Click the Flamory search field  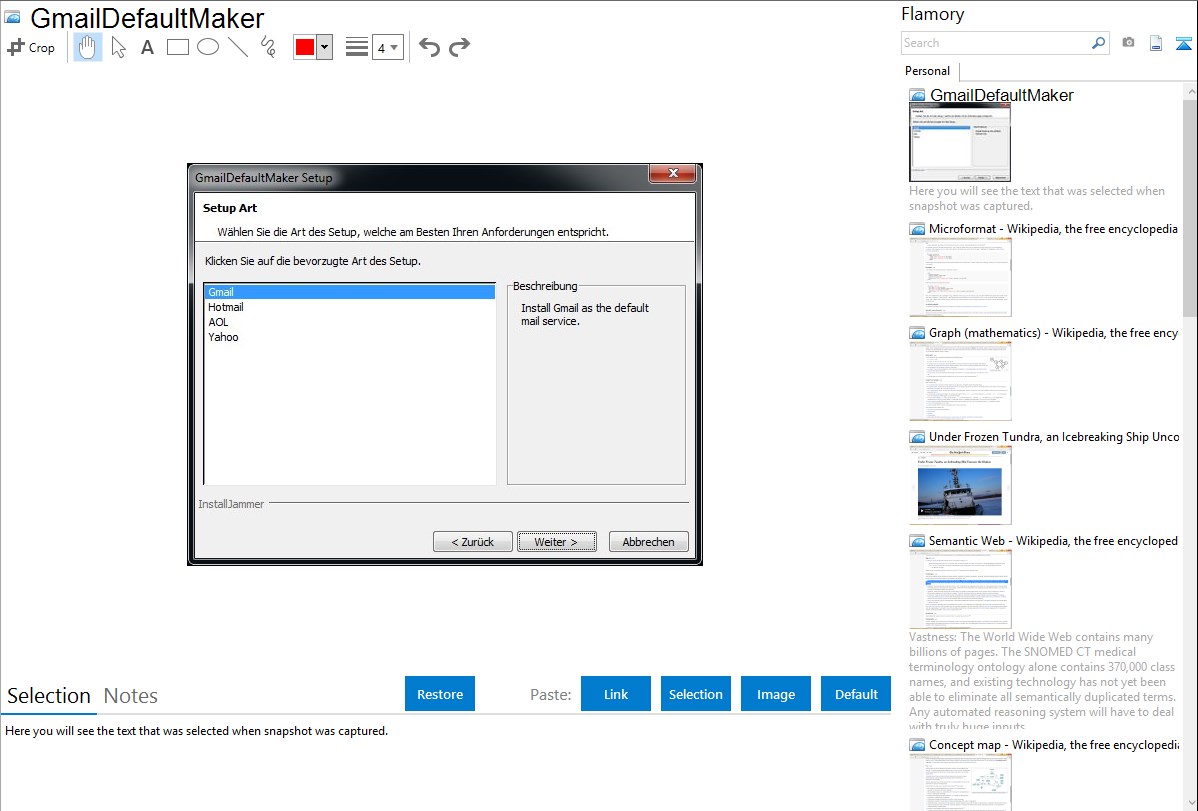[996, 43]
